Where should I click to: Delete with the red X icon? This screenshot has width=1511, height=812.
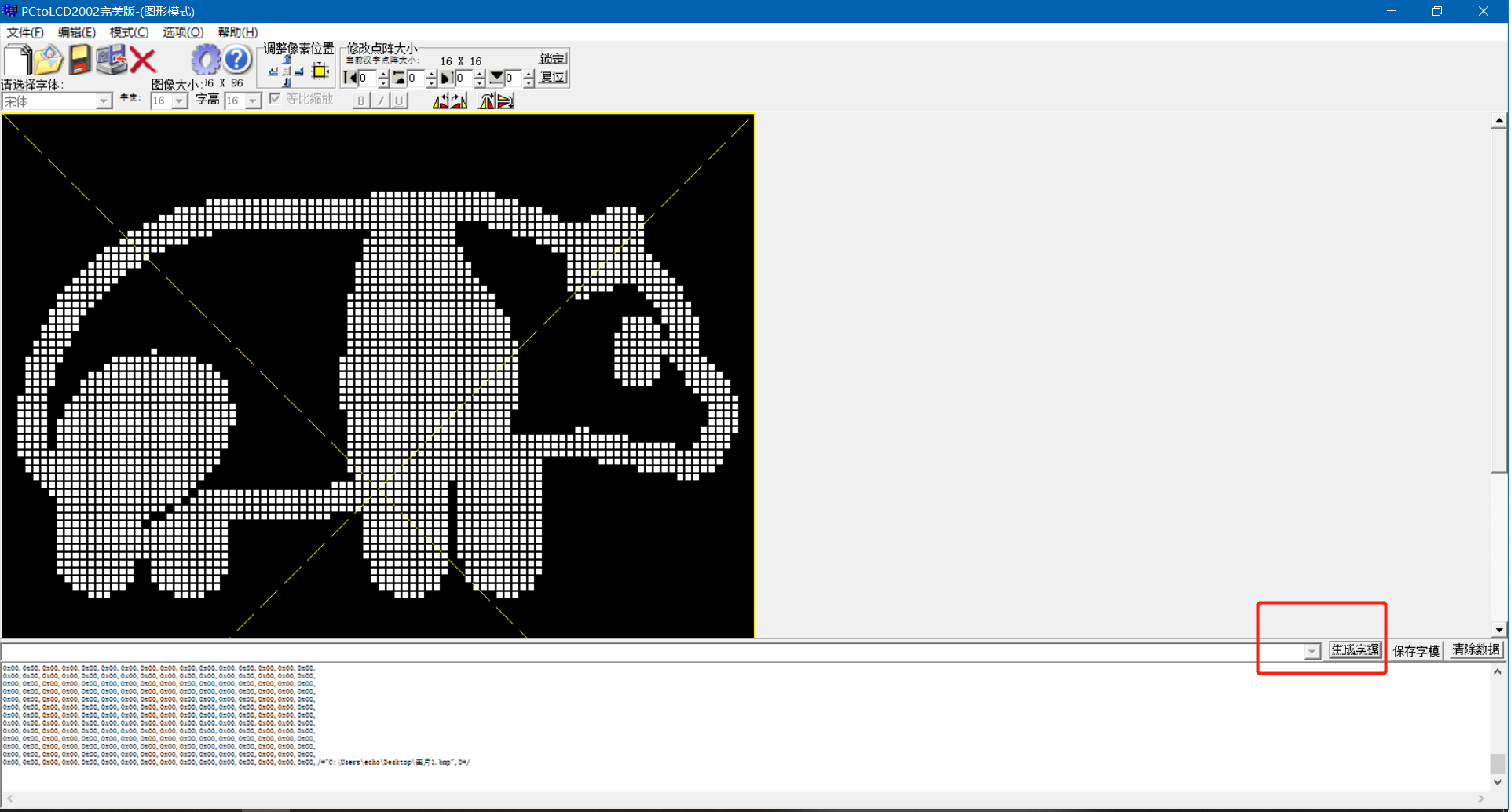point(143,60)
